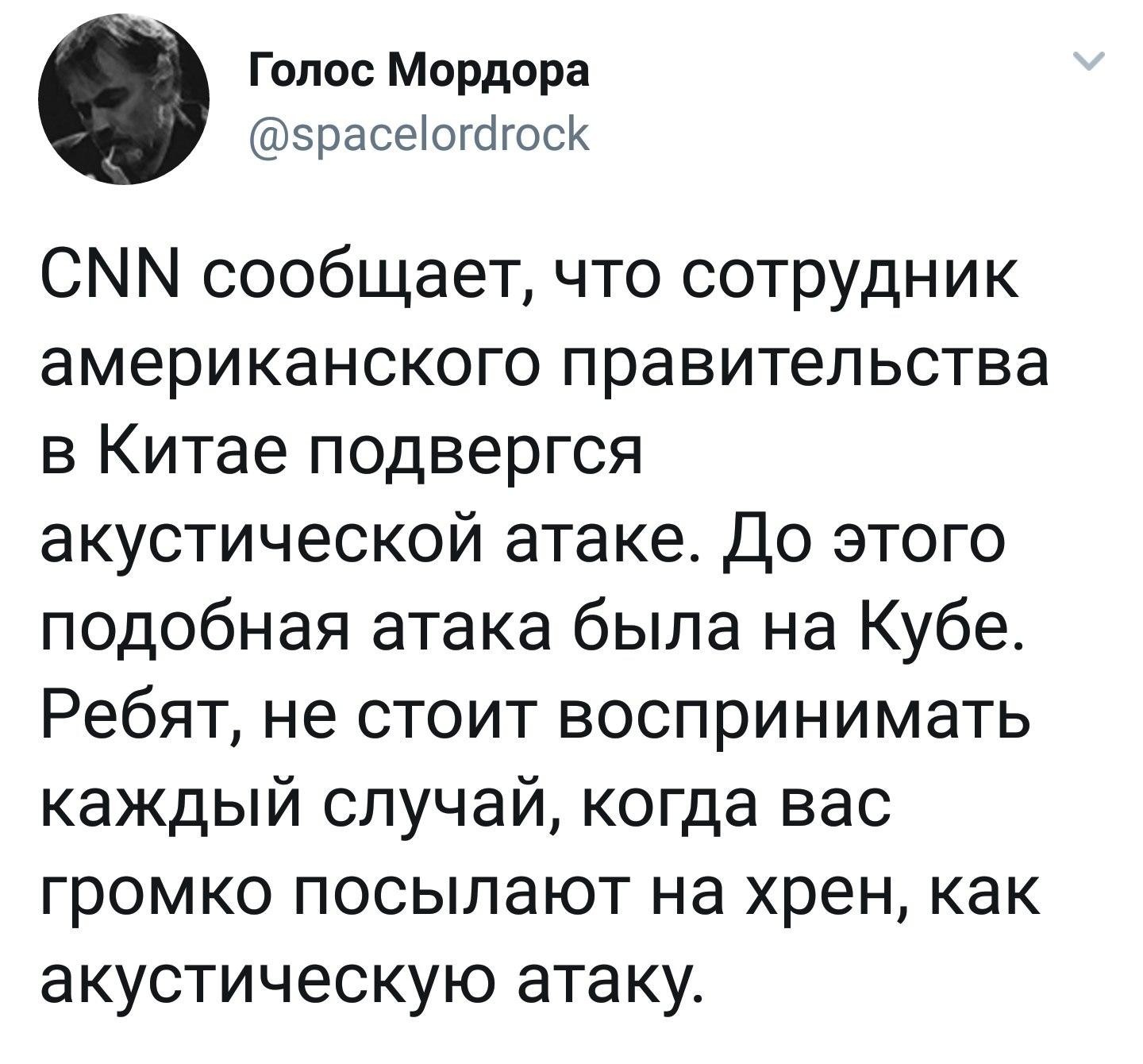This screenshot has width=1143, height=1064.
Task: Click the @spacelordrock handle
Action: [x=420, y=134]
